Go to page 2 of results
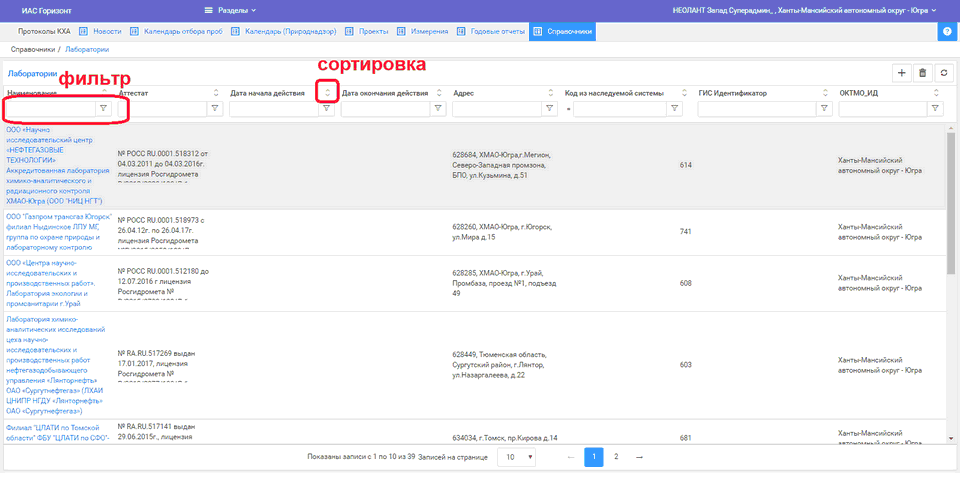Screen dimensions: 960x479 tap(616, 457)
